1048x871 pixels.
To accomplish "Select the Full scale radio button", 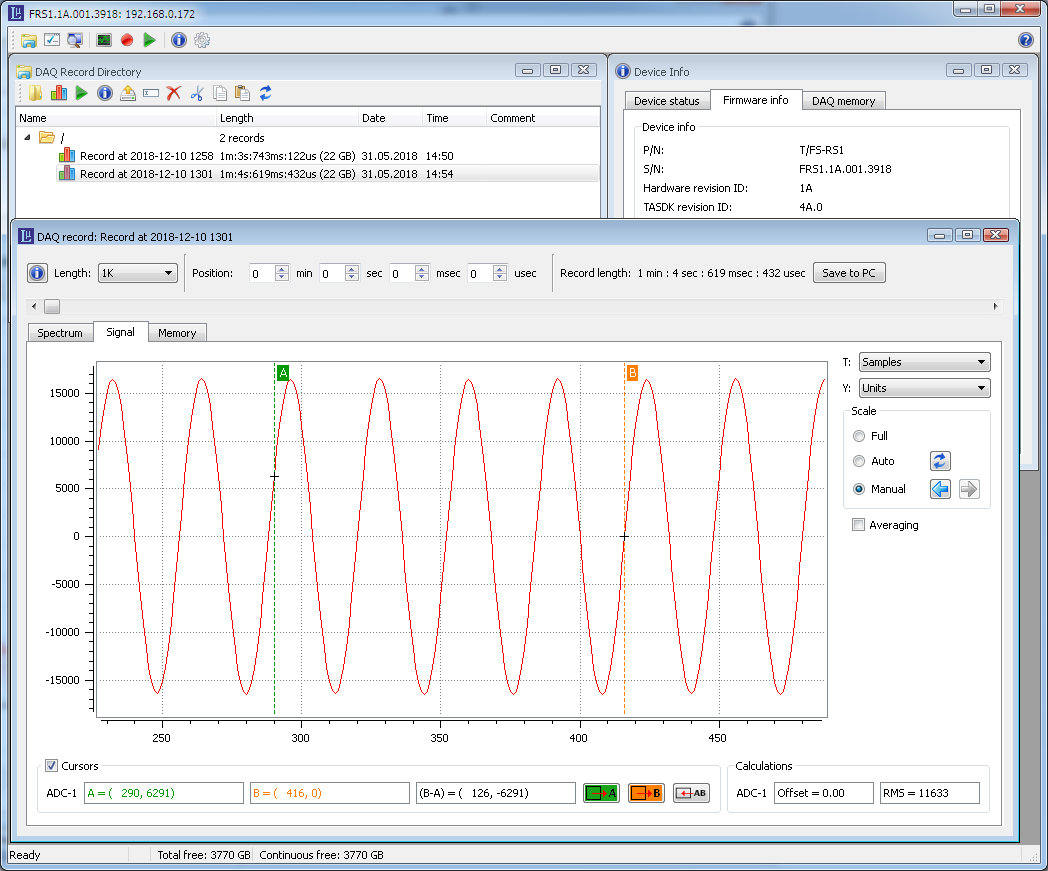I will click(859, 436).
